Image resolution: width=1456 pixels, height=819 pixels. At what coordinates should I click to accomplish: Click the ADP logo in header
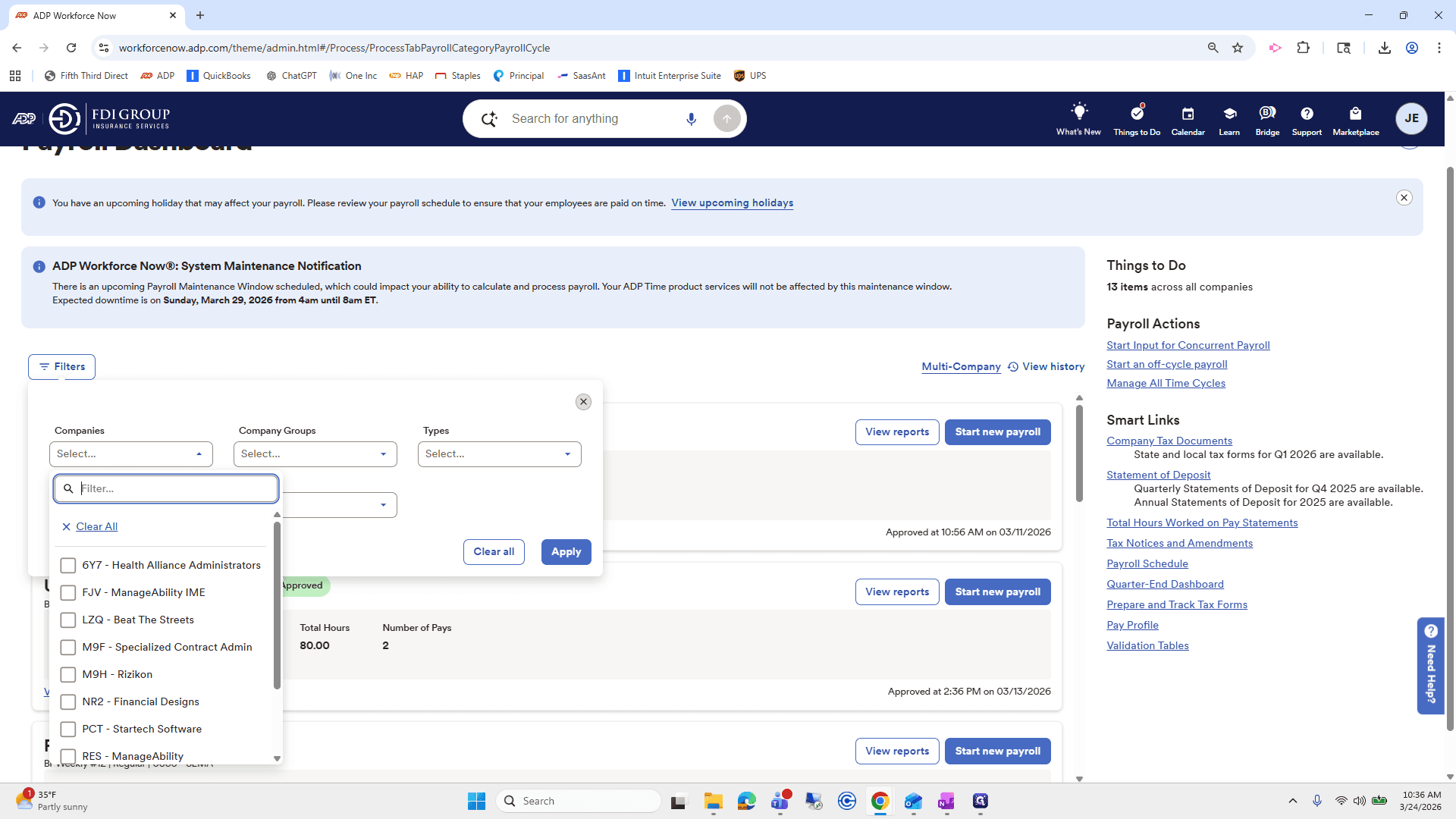click(24, 118)
